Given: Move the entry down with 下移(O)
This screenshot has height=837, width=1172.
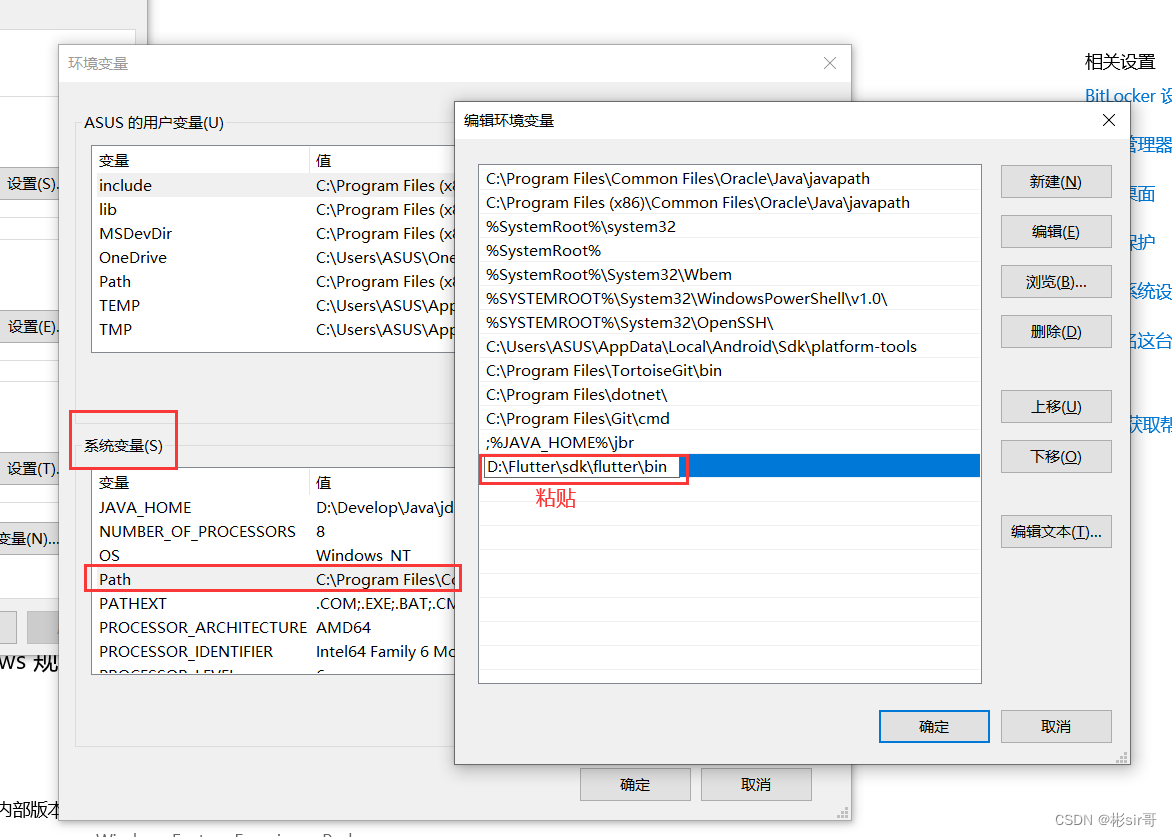Looking at the screenshot, I should 1055,457.
